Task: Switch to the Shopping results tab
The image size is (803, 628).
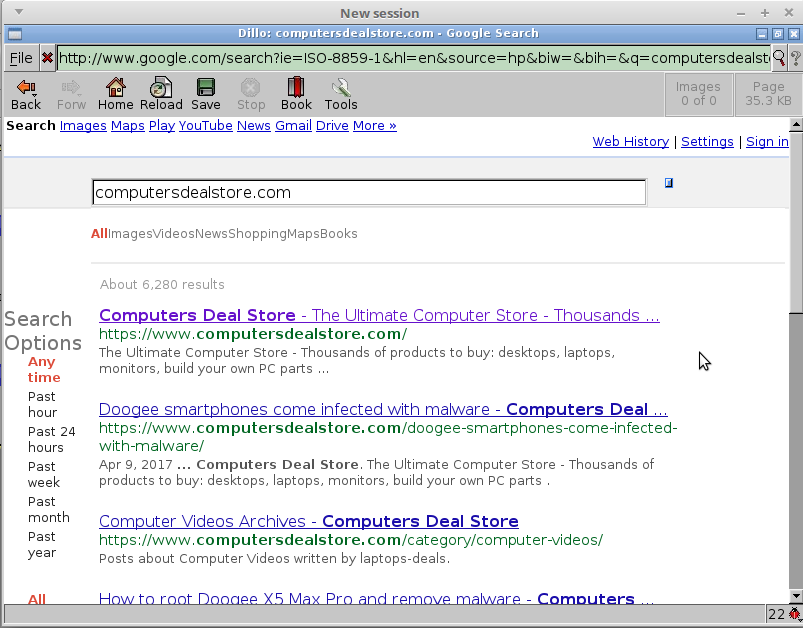Action: click(257, 234)
